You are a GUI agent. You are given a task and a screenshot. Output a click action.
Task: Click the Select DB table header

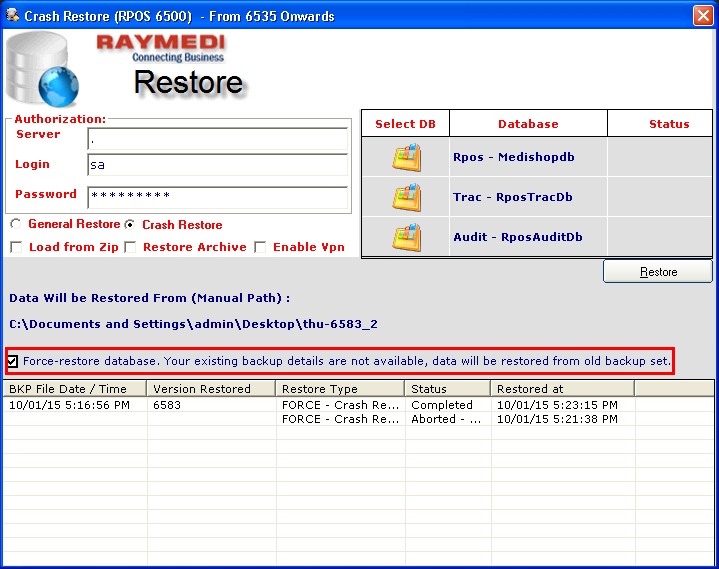pos(405,124)
